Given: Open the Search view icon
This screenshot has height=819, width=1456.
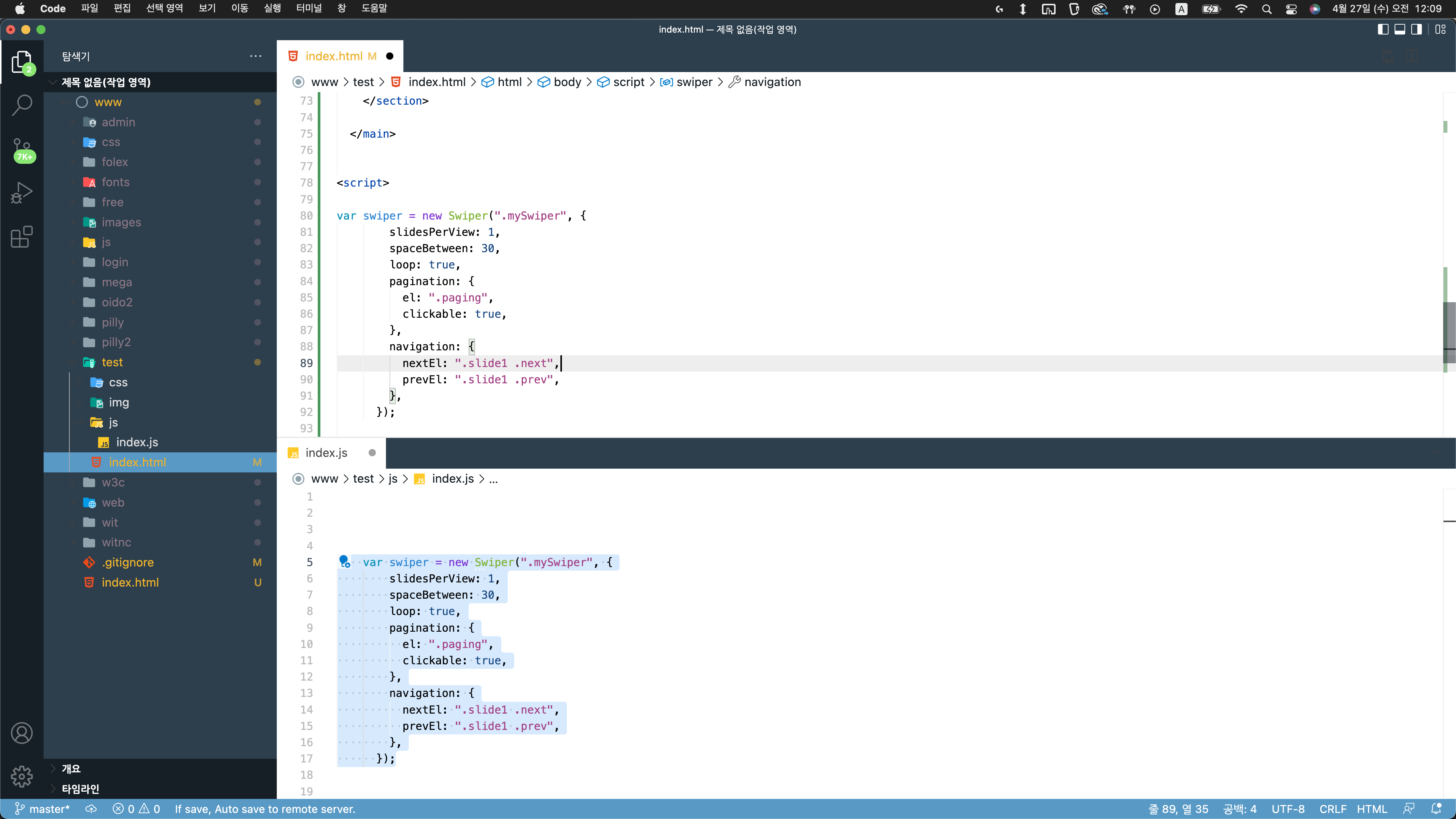Looking at the screenshot, I should pos(22,105).
